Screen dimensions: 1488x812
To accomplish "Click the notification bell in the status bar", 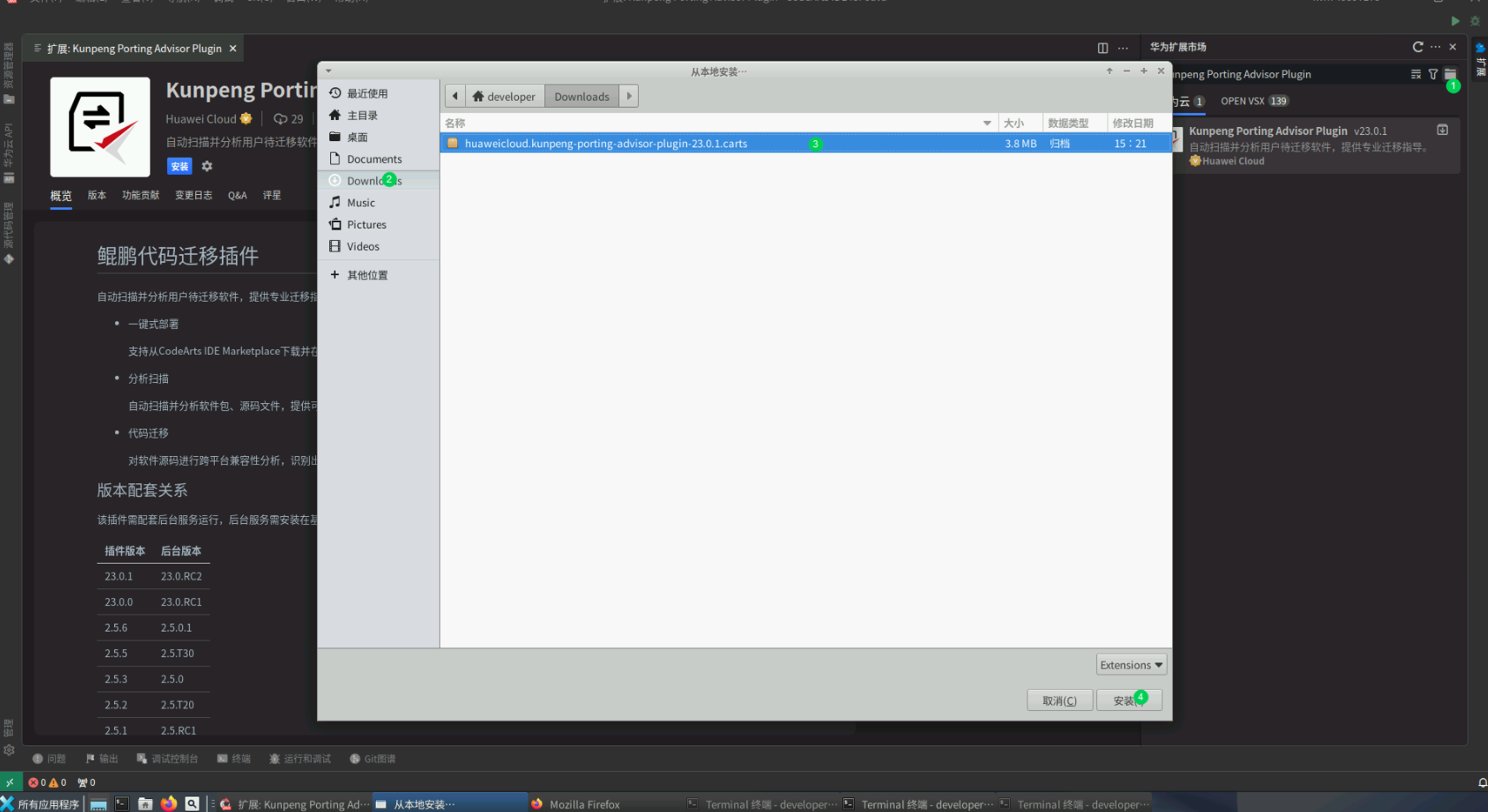I will click(x=1482, y=782).
